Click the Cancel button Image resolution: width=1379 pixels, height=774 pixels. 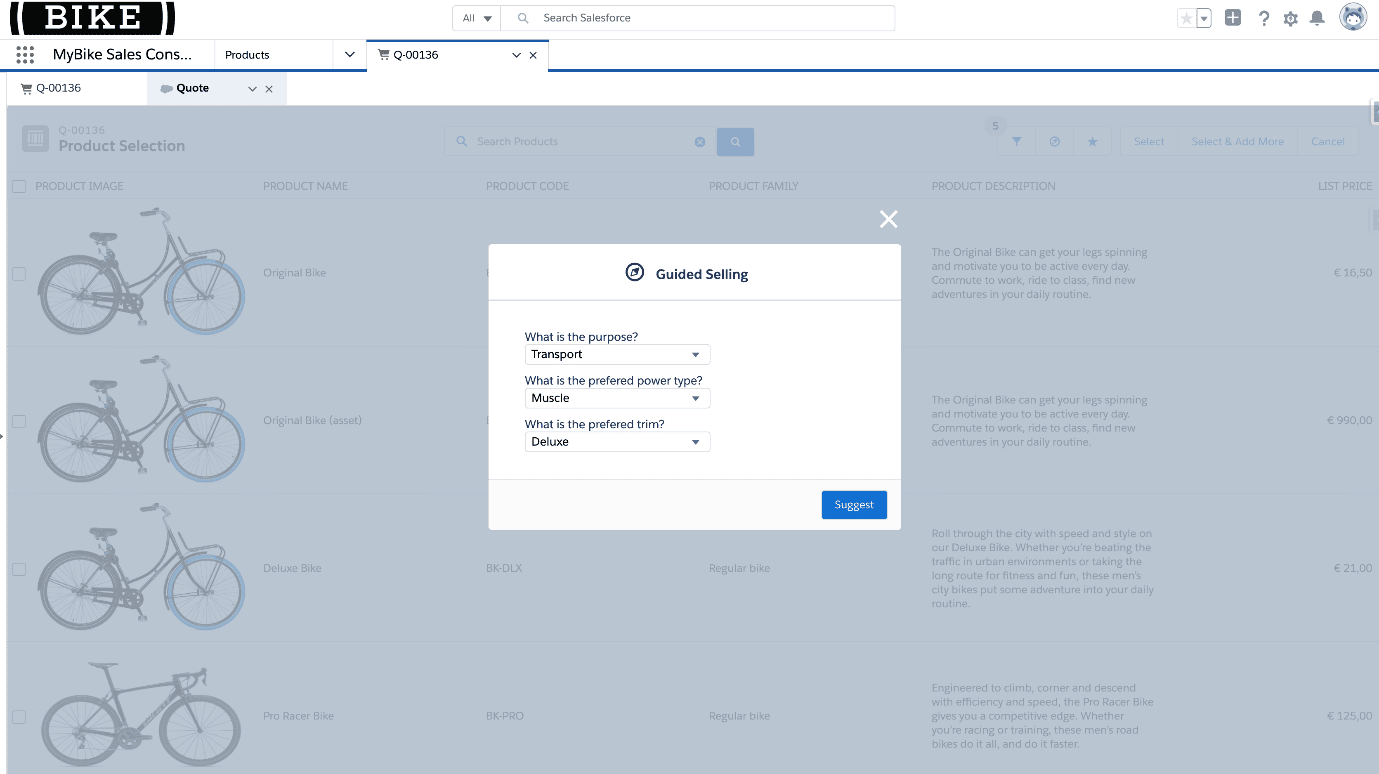click(x=1328, y=142)
